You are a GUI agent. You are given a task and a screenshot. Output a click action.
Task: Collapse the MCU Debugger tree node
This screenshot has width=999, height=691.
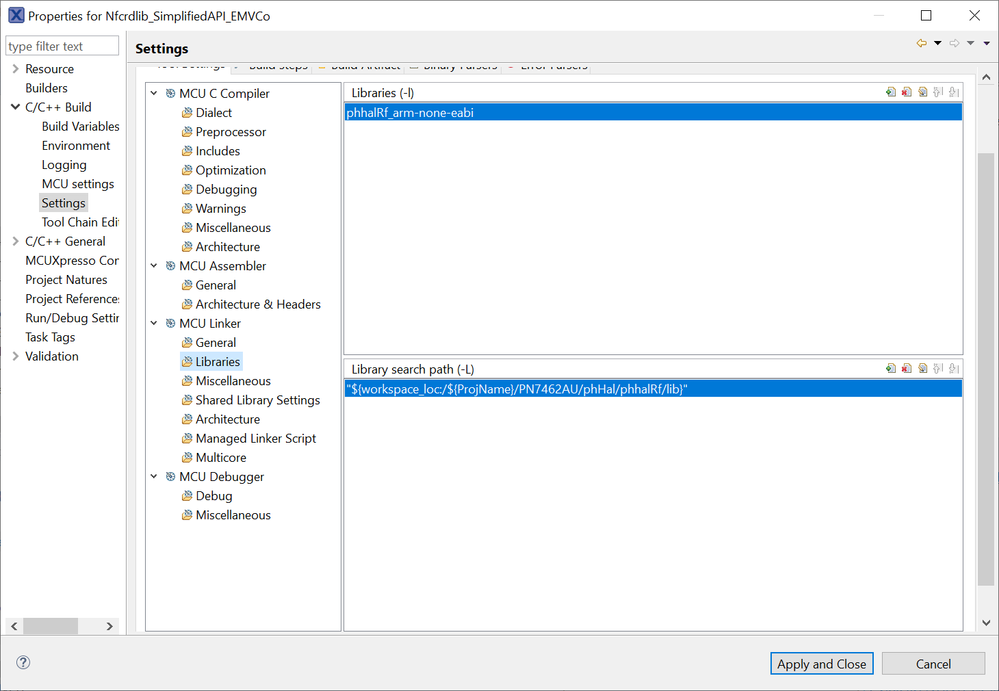tap(153, 476)
